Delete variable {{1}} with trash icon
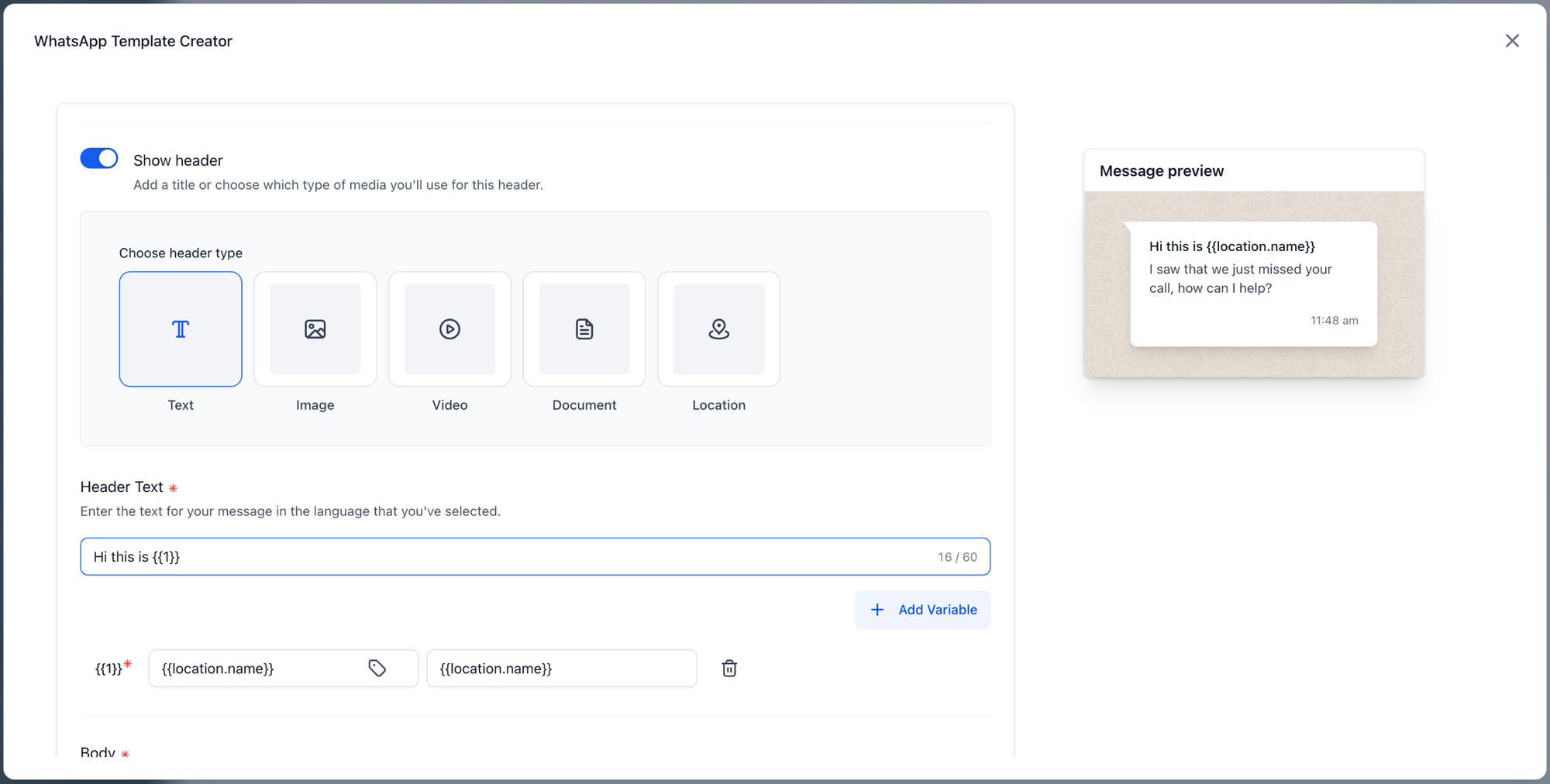 pos(729,668)
